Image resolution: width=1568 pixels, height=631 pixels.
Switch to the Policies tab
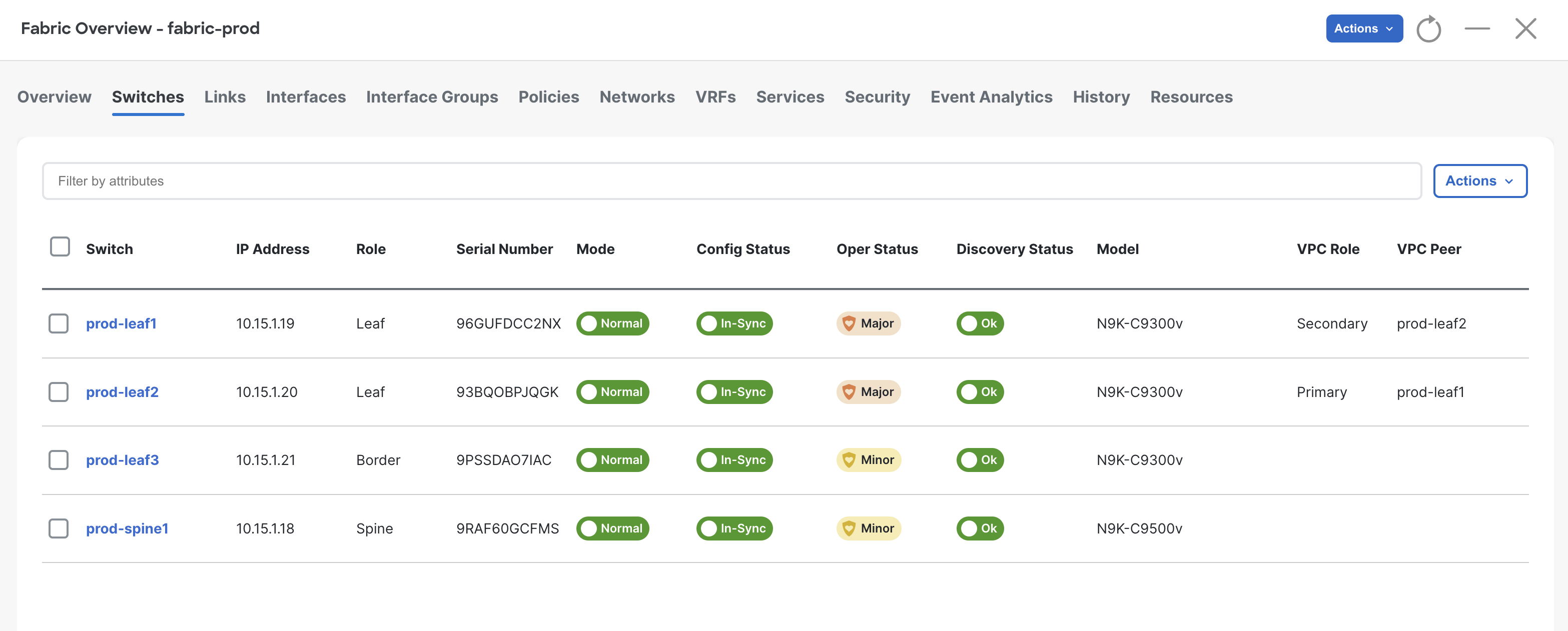pyautogui.click(x=548, y=96)
